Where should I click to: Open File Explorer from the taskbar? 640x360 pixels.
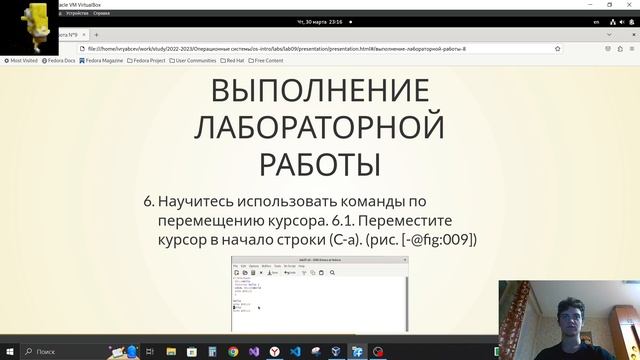pyautogui.click(x=171, y=351)
